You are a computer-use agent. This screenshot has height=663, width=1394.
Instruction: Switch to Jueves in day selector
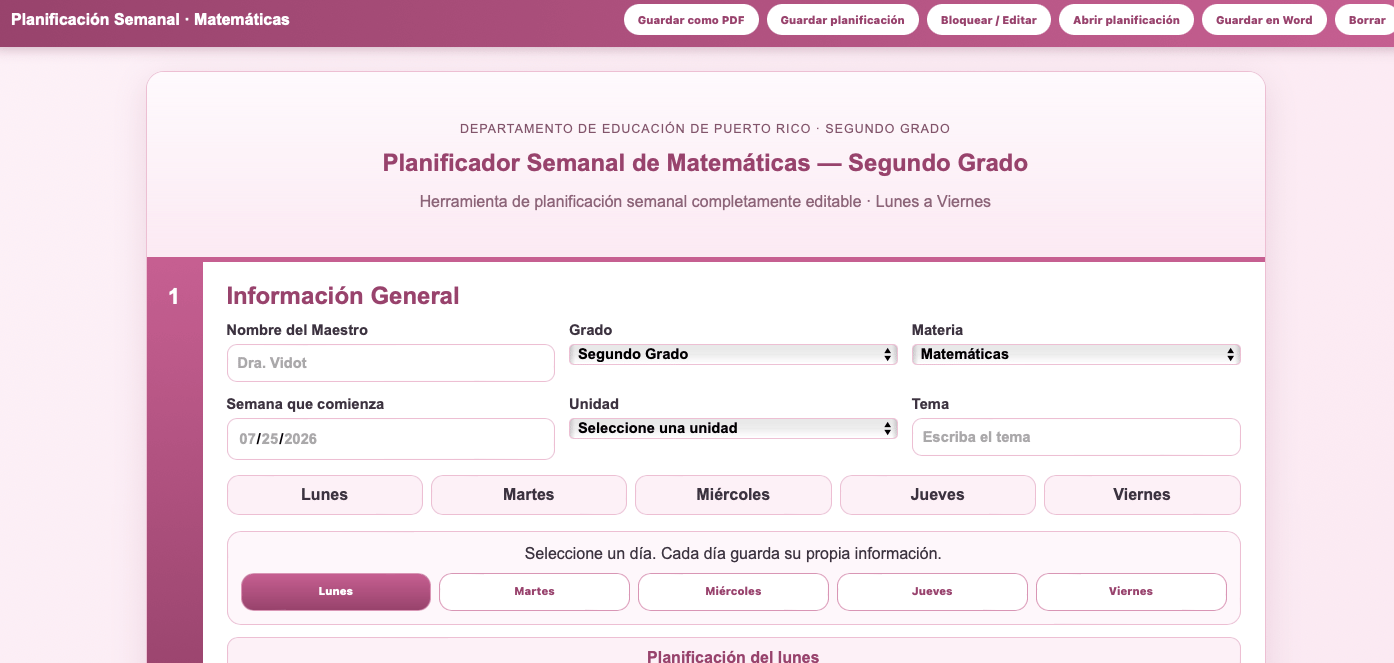pos(932,591)
